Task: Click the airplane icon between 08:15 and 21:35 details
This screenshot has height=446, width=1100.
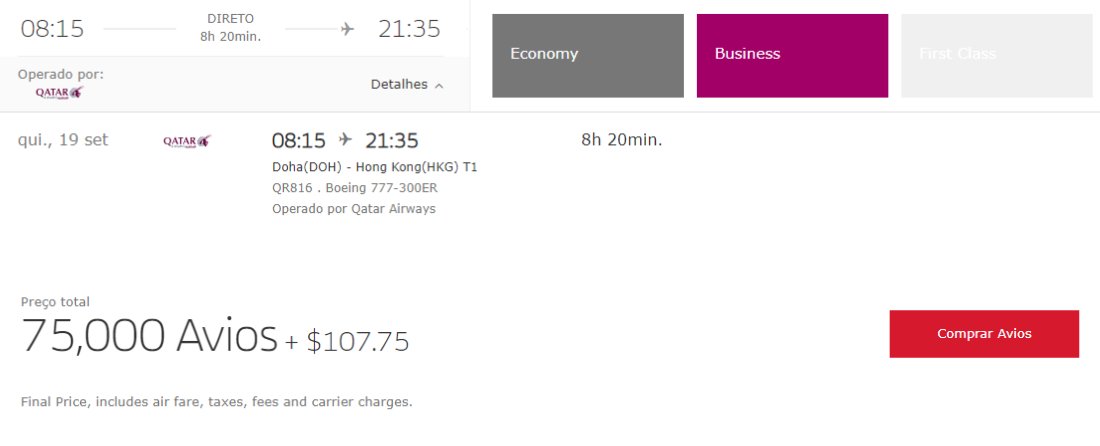Action: click(344, 140)
